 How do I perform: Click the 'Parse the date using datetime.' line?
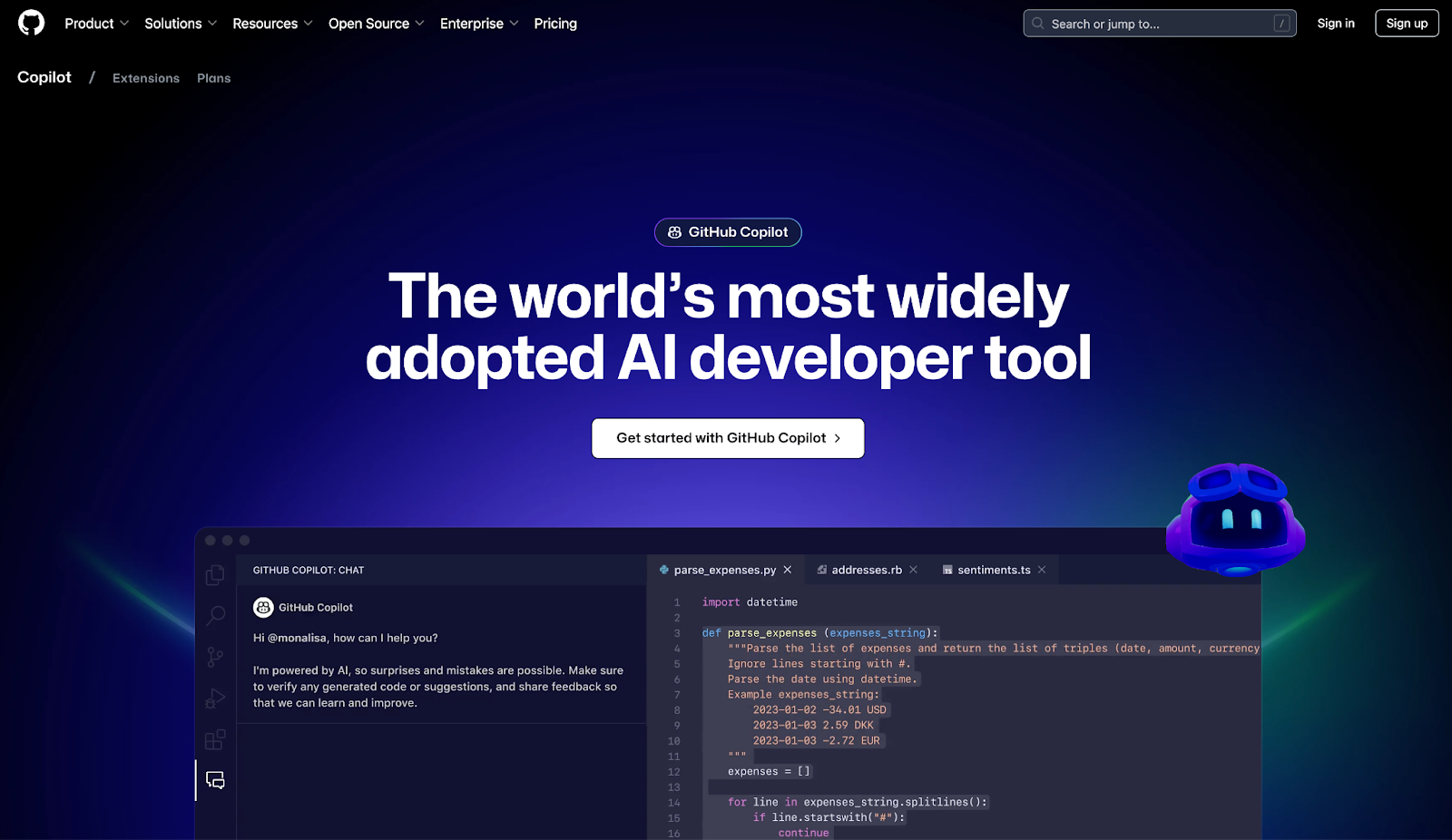tap(822, 679)
